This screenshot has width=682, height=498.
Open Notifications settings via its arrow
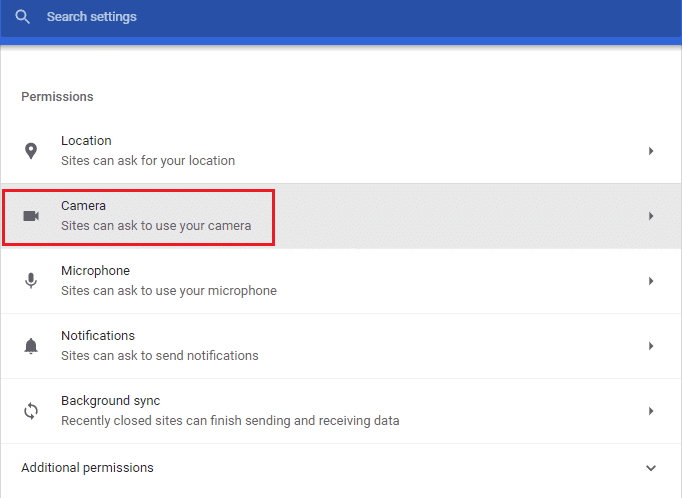[x=651, y=346]
